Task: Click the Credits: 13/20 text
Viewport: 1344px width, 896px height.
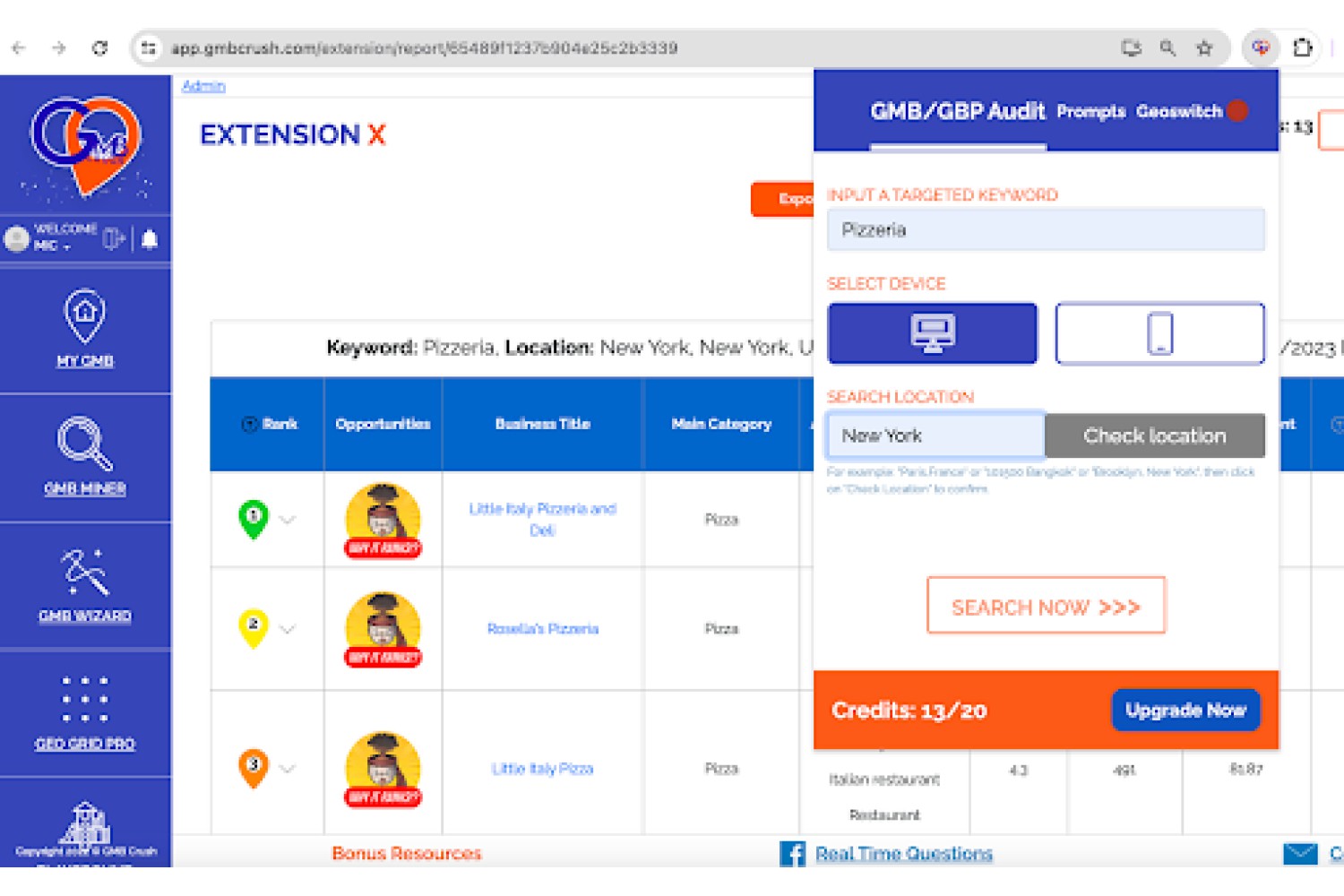Action: pyautogui.click(x=909, y=711)
